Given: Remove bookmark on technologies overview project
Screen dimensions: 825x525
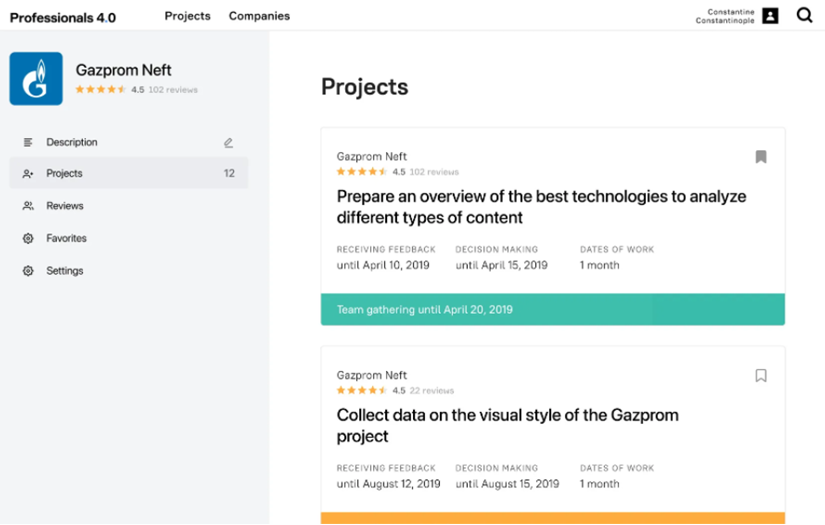Looking at the screenshot, I should click(x=761, y=157).
